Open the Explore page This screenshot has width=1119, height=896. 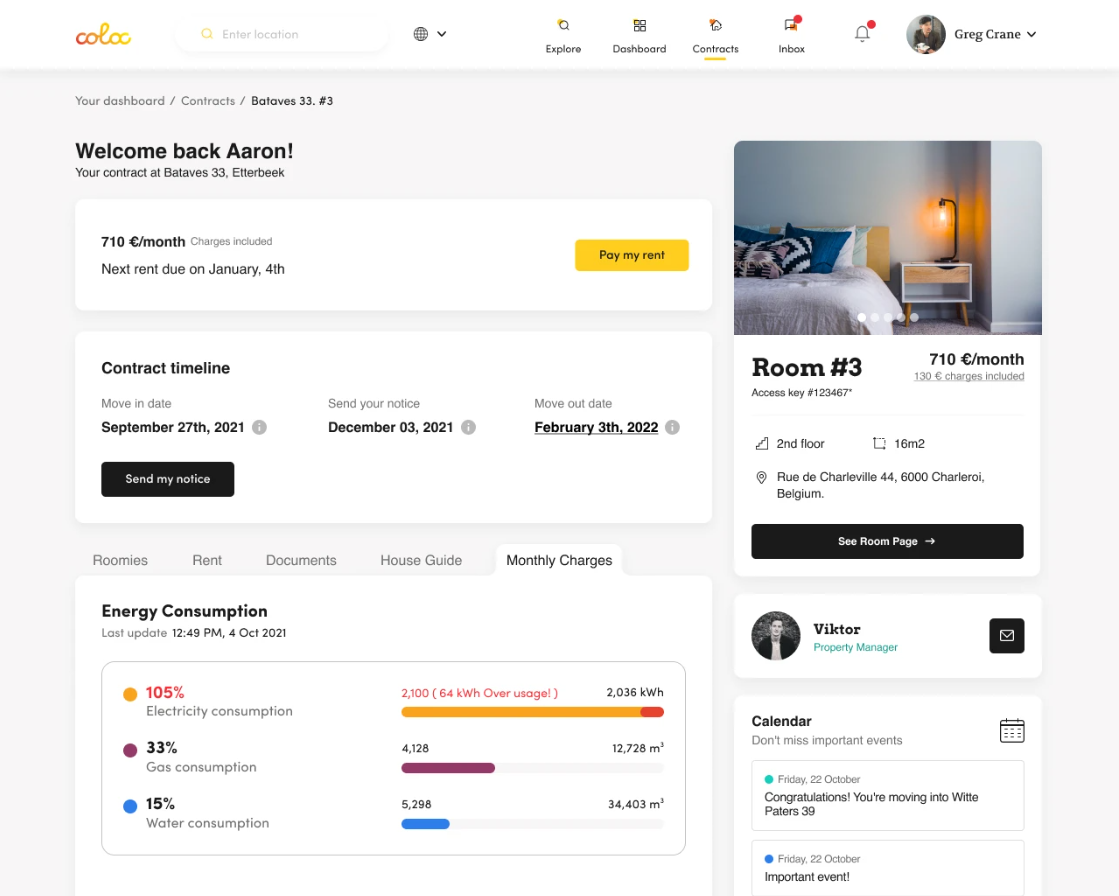coord(563,36)
